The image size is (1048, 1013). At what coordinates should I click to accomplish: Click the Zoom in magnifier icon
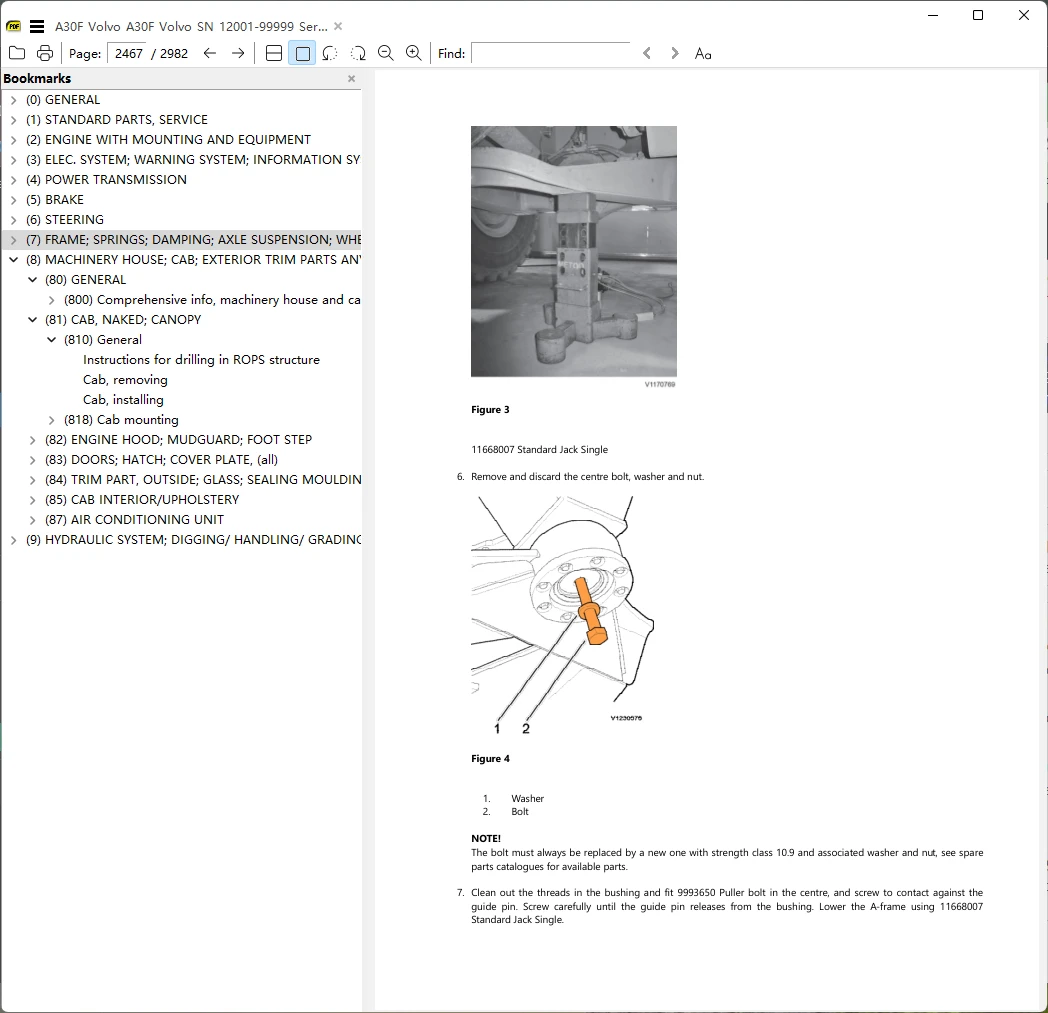tap(414, 53)
